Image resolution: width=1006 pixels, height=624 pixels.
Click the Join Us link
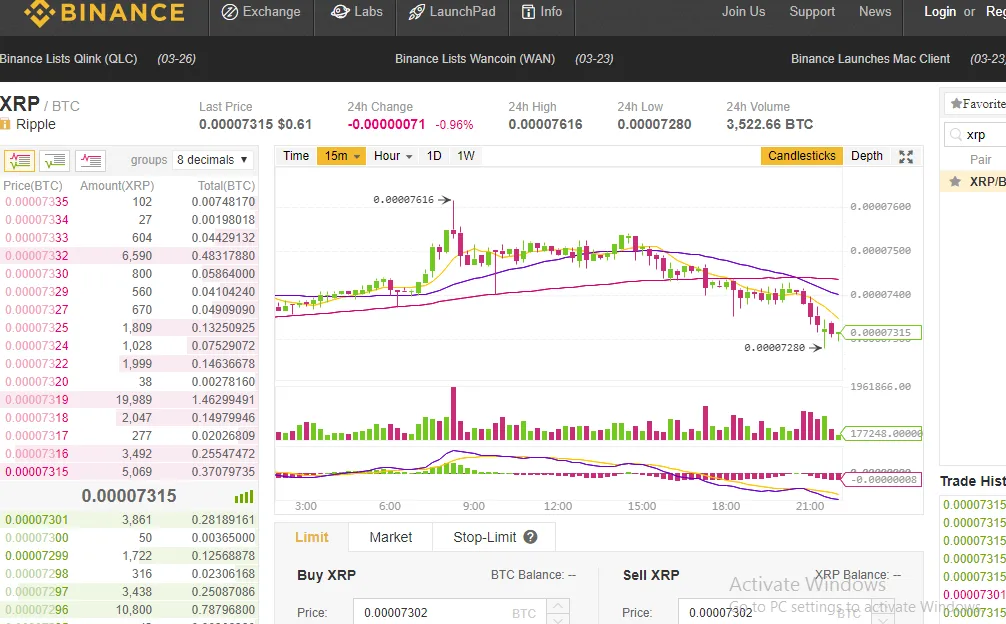(x=743, y=12)
